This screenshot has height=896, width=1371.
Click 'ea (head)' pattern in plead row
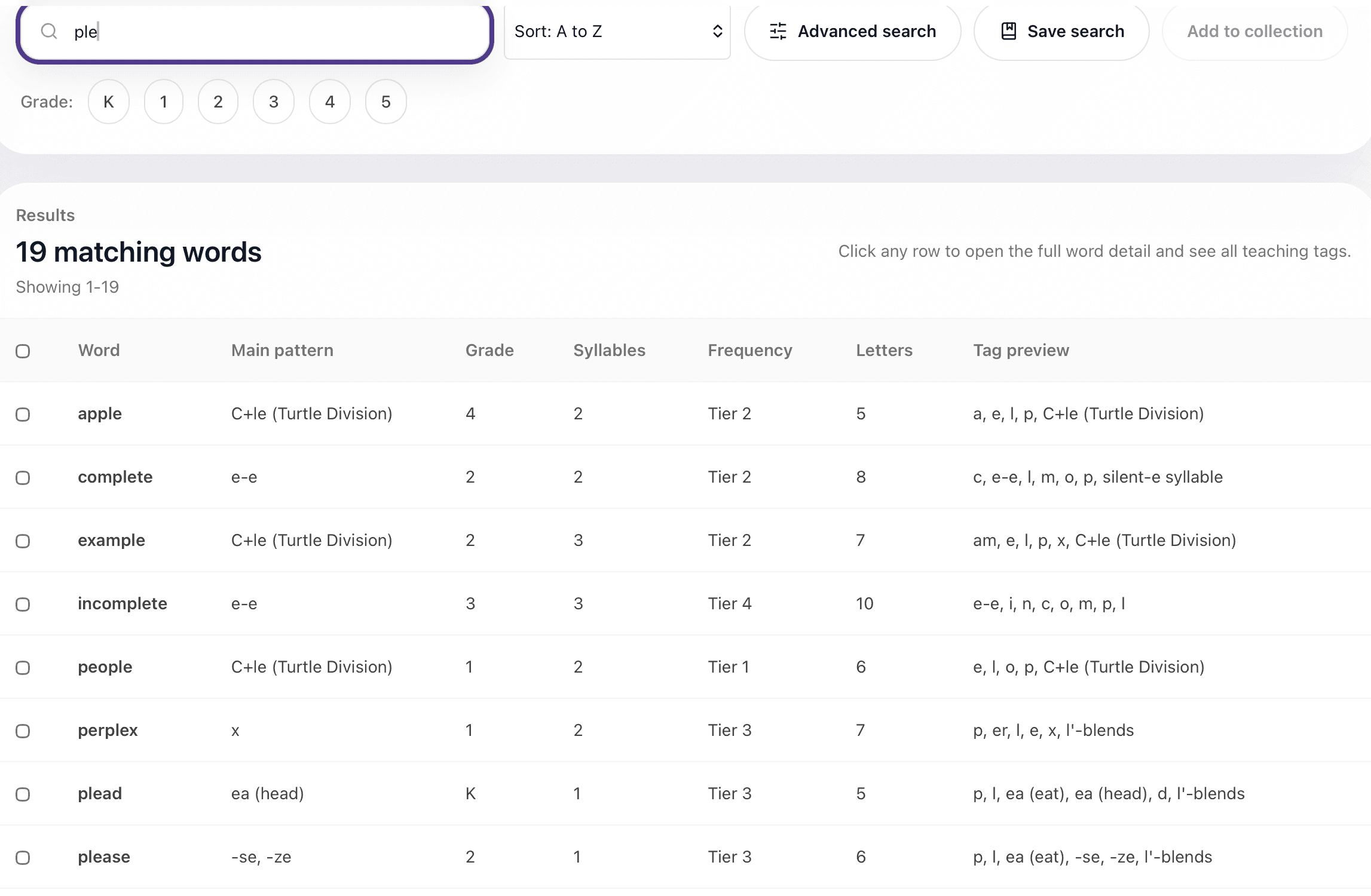(x=268, y=793)
